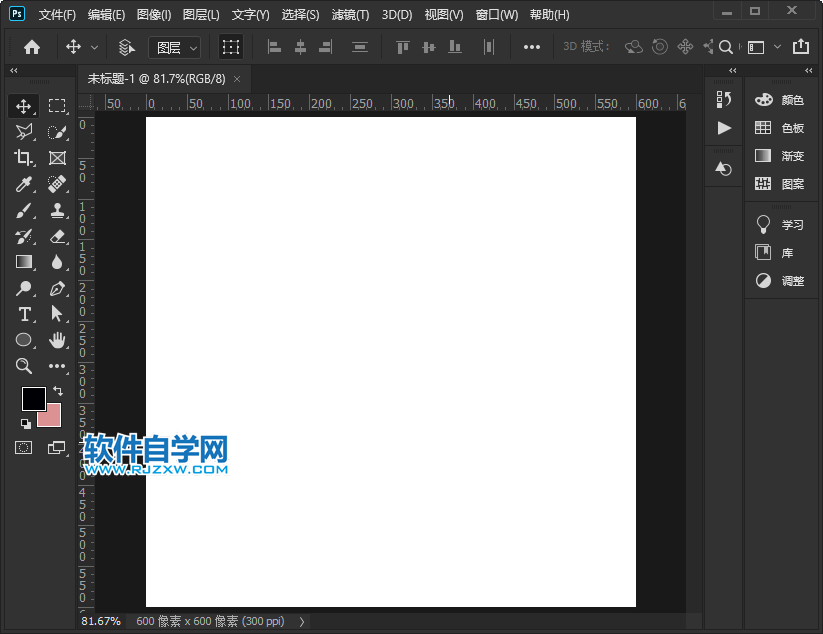This screenshot has width=823, height=634.
Task: Select the Eyedropper tool
Action: [24, 184]
